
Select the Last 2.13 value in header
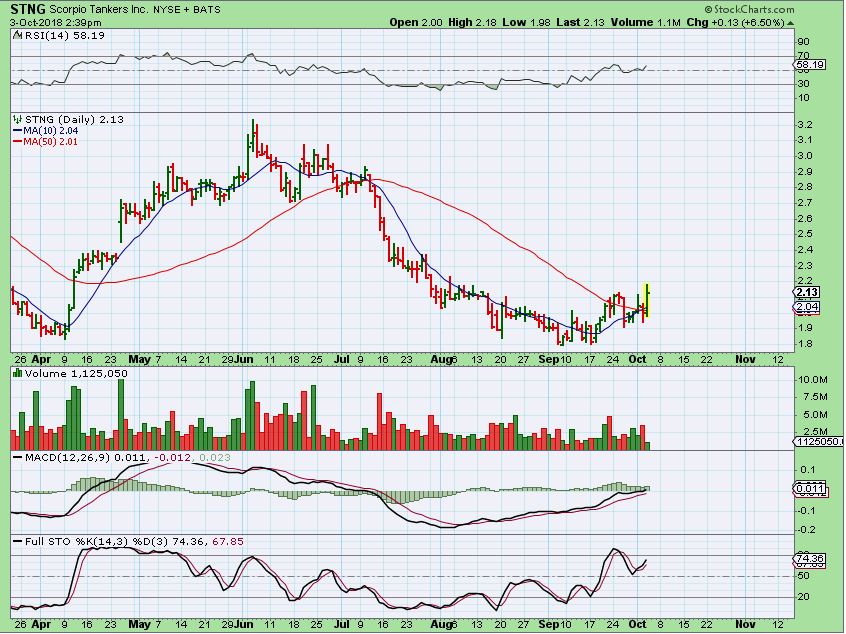[581, 23]
